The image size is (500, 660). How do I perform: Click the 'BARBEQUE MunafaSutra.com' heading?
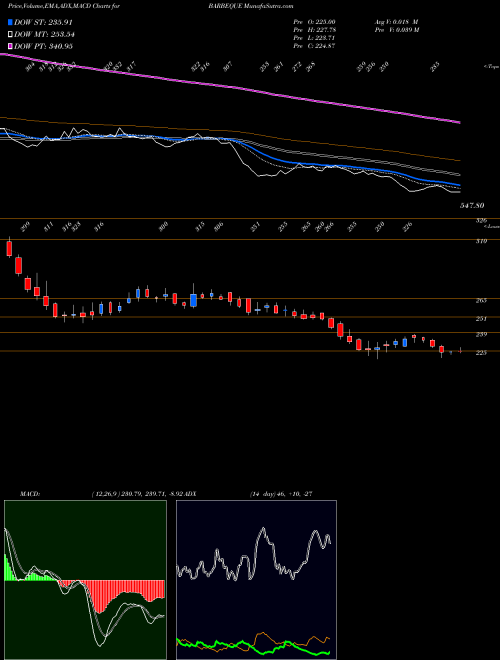250,6
